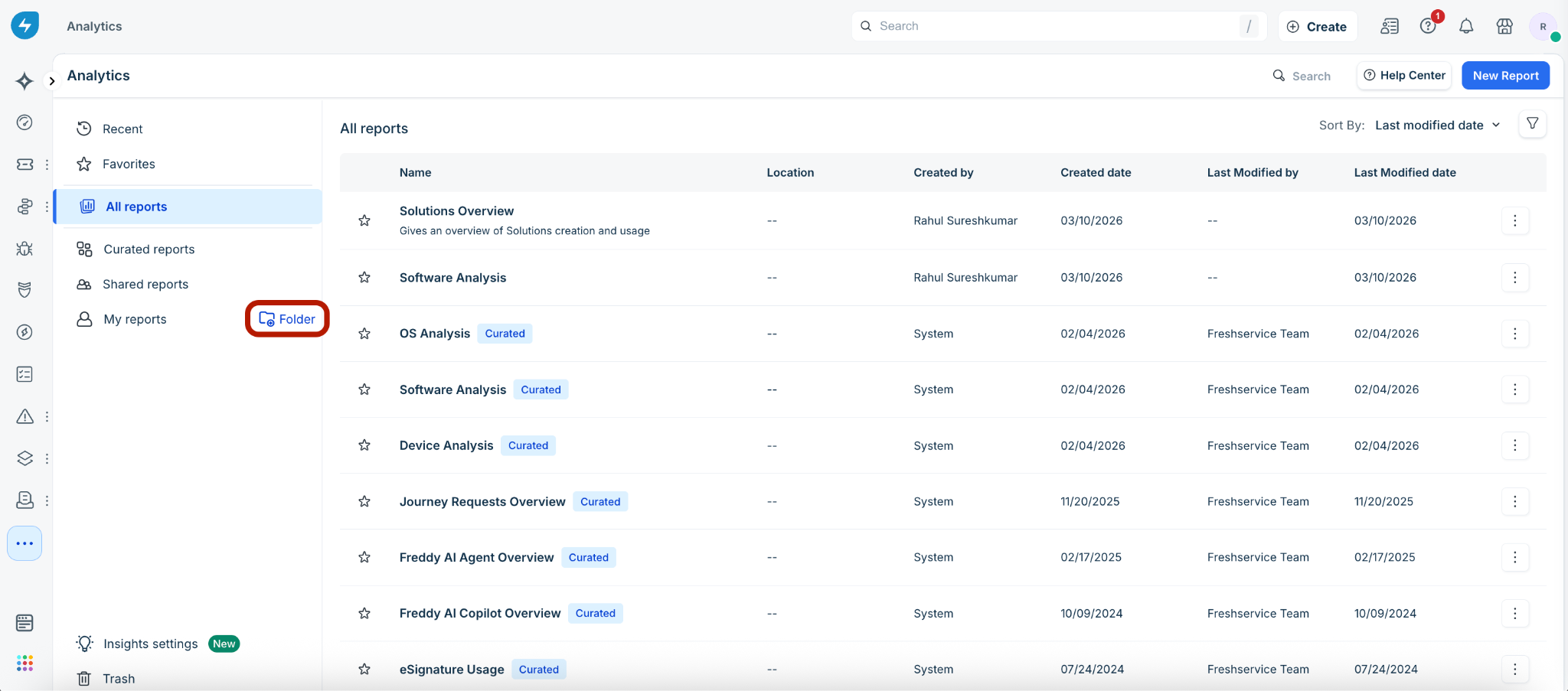Image resolution: width=1568 pixels, height=691 pixels.
Task: Click the Freshservice lightning logo
Action: [24, 25]
